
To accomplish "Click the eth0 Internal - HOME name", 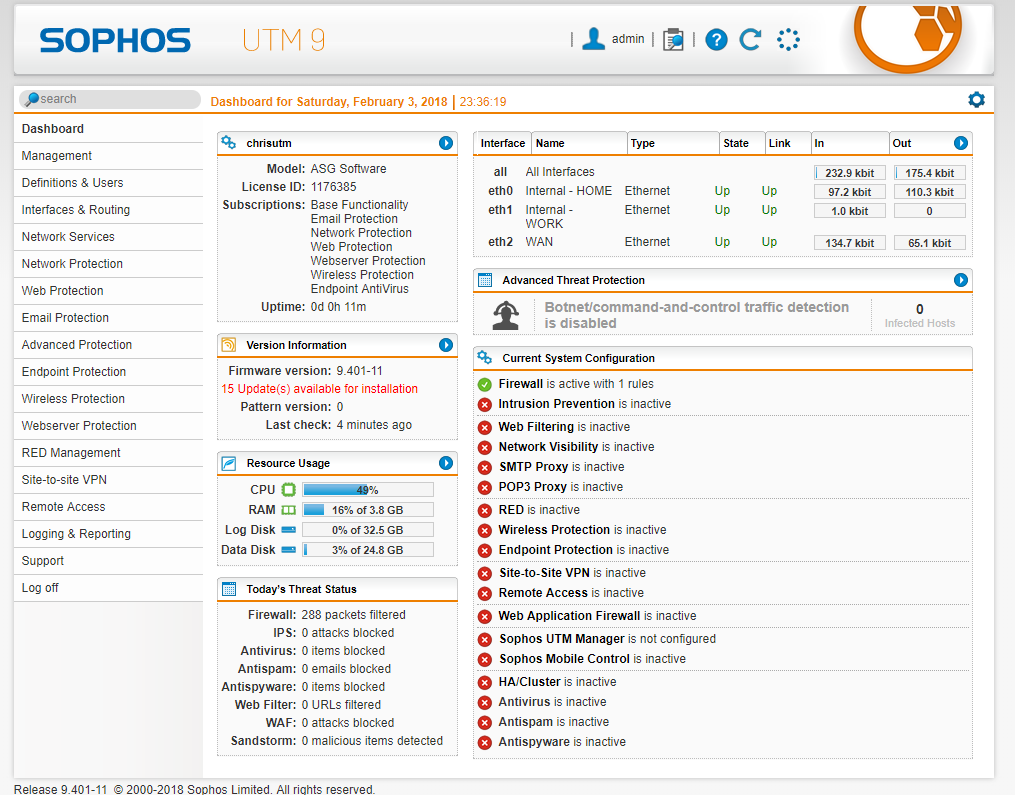I will click(568, 191).
